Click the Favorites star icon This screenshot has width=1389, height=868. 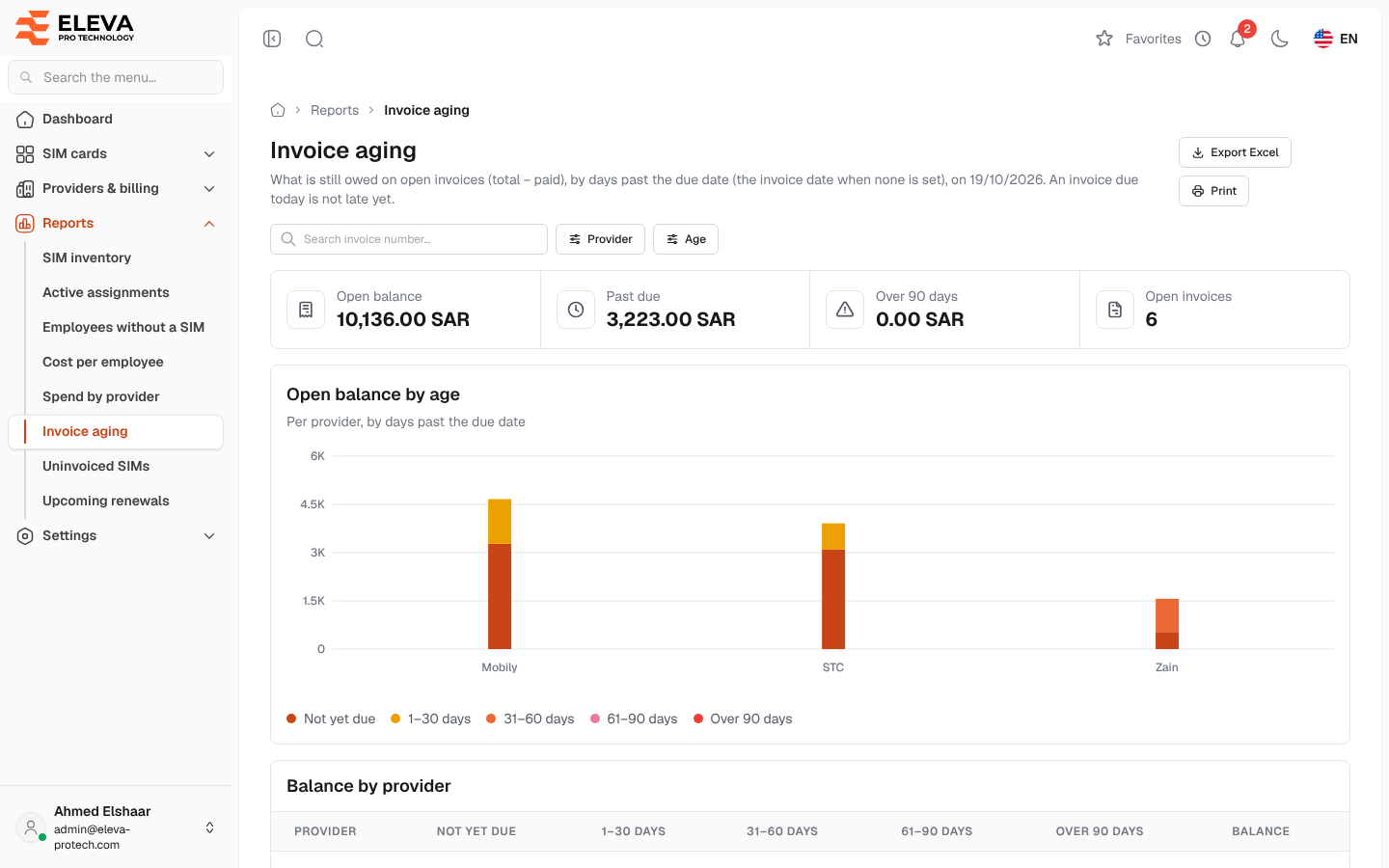[1104, 39]
